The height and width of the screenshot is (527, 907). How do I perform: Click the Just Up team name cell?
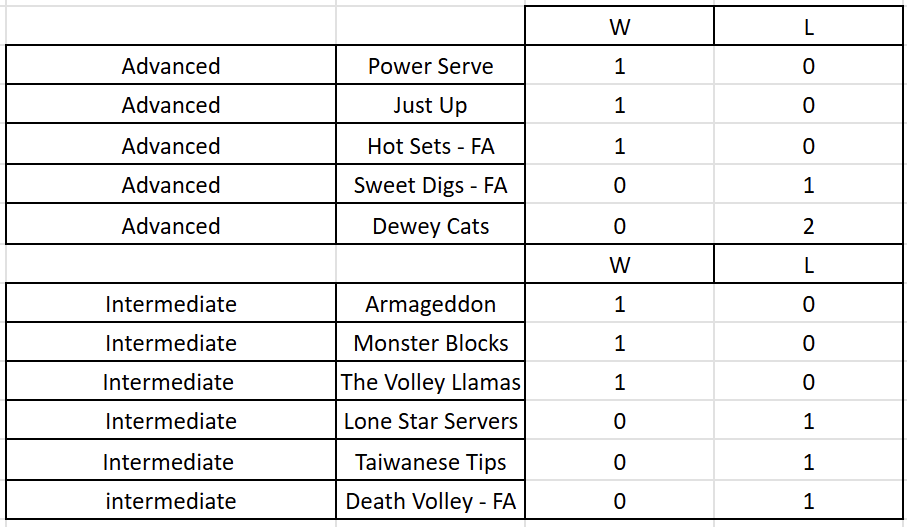coord(430,105)
